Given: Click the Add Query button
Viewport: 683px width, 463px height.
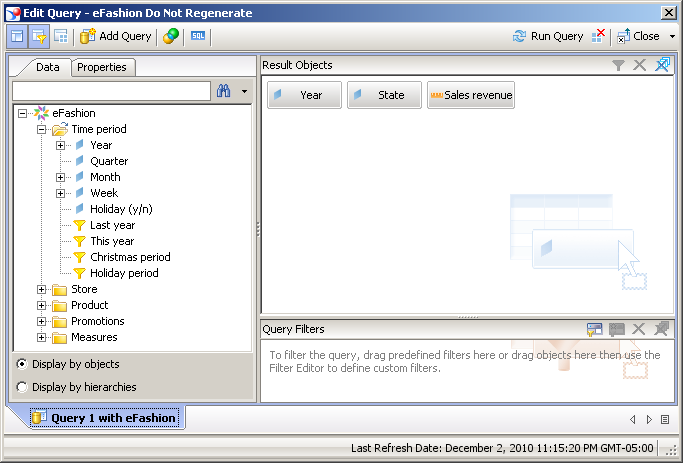Looking at the screenshot, I should (x=116, y=36).
